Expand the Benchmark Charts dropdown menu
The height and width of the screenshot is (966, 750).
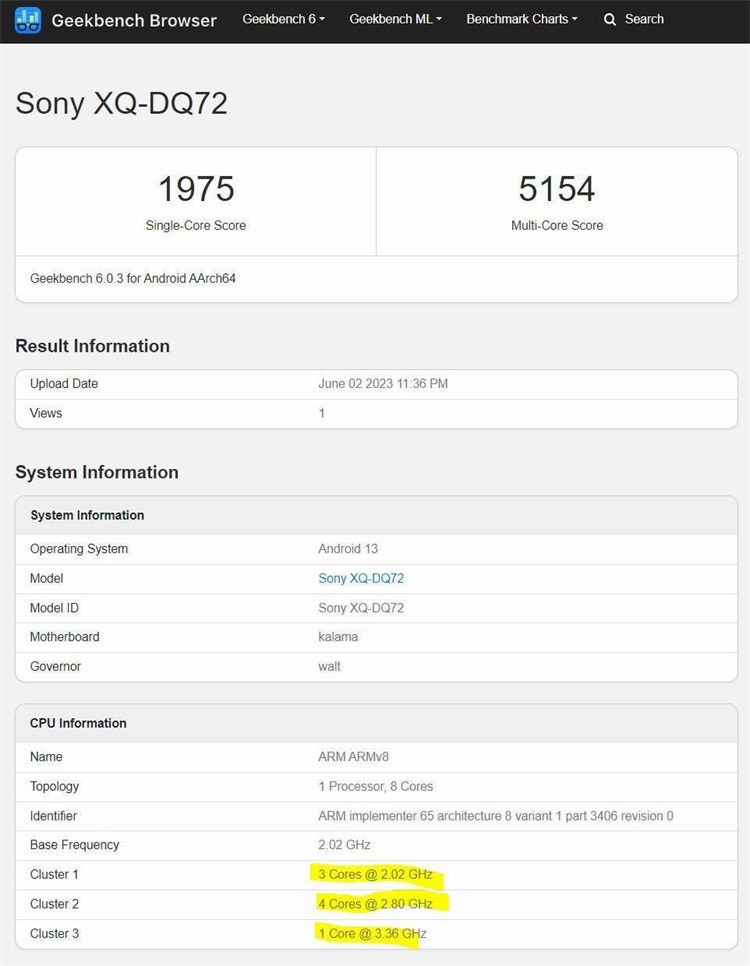[522, 19]
